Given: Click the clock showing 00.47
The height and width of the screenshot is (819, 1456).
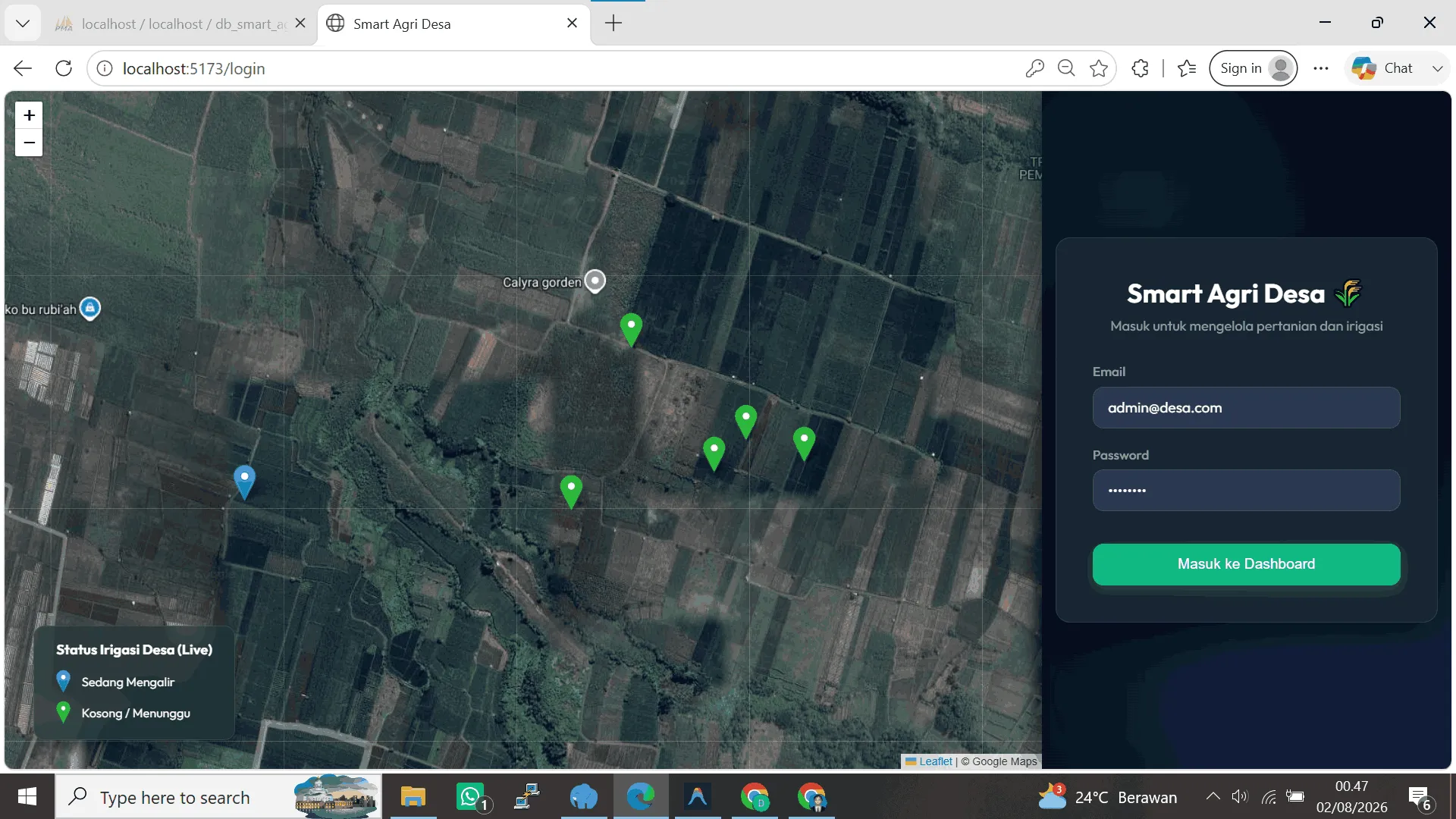Looking at the screenshot, I should [x=1351, y=786].
